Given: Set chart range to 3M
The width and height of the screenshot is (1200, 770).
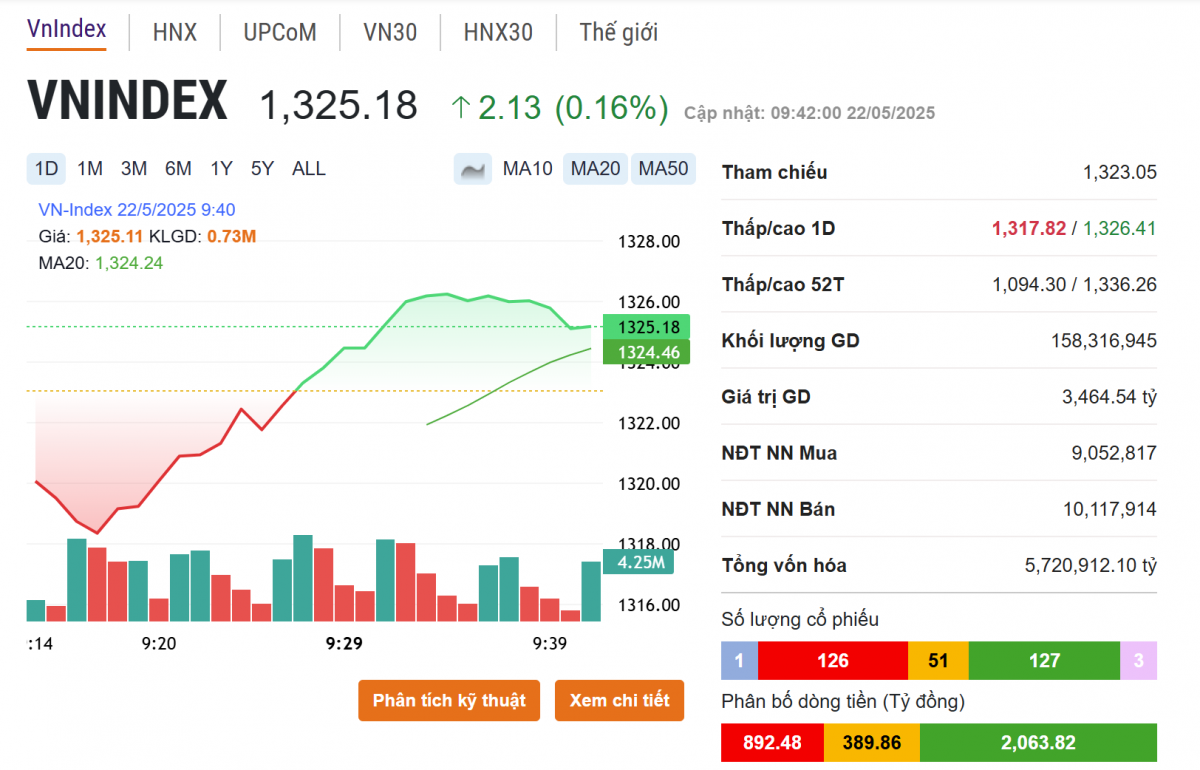Looking at the screenshot, I should click(x=134, y=169).
